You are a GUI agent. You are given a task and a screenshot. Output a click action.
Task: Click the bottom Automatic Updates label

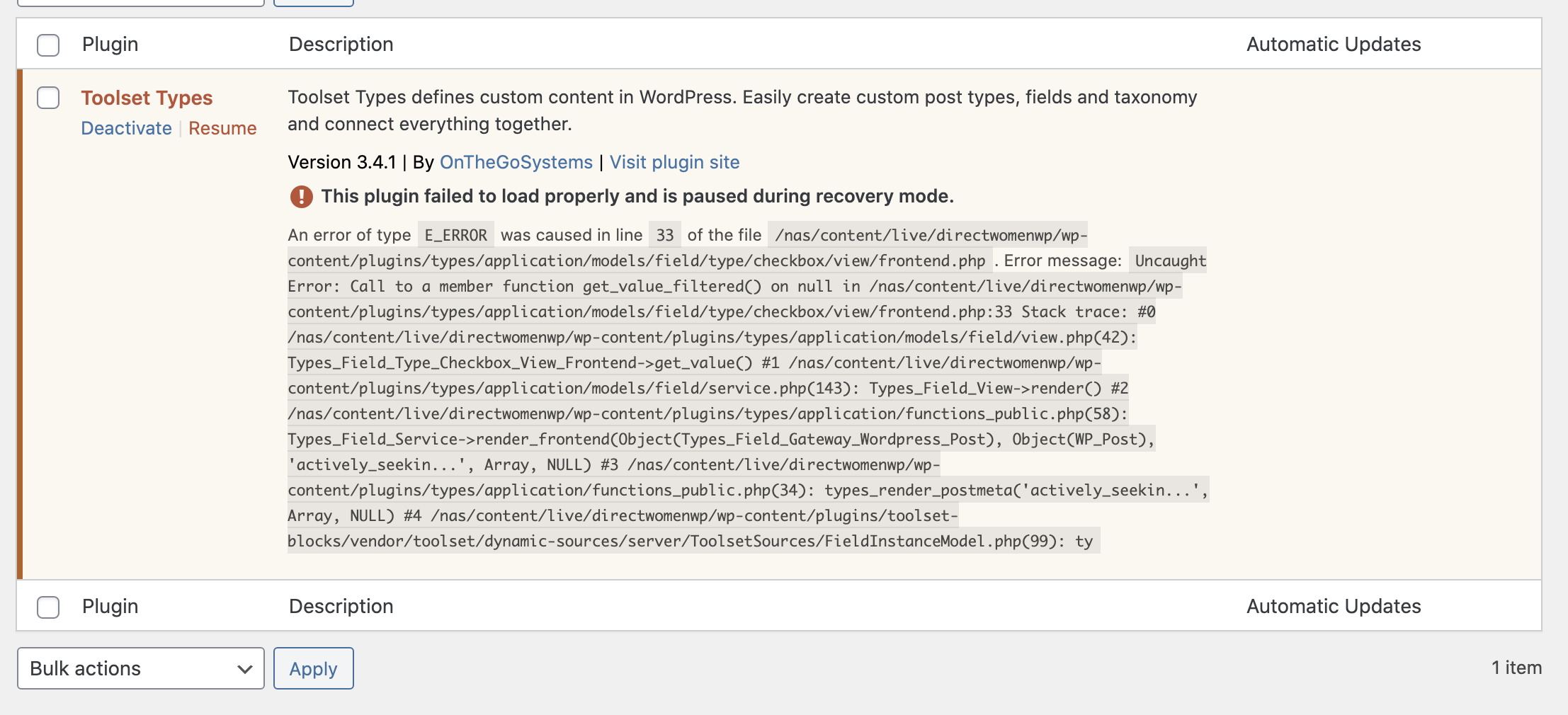(1334, 607)
